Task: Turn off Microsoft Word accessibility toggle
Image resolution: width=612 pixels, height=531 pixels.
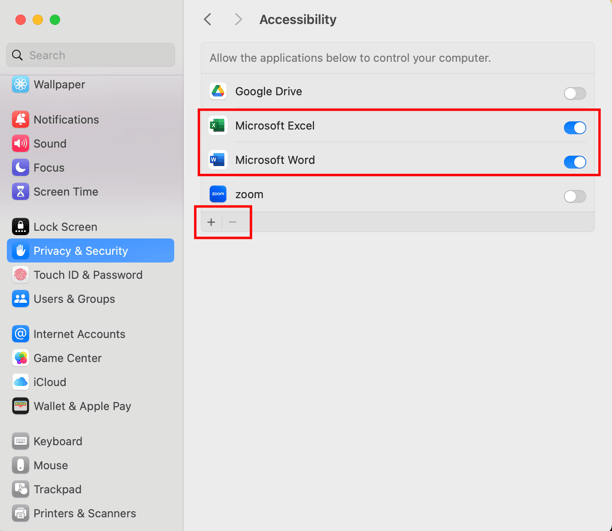Action: 574,162
